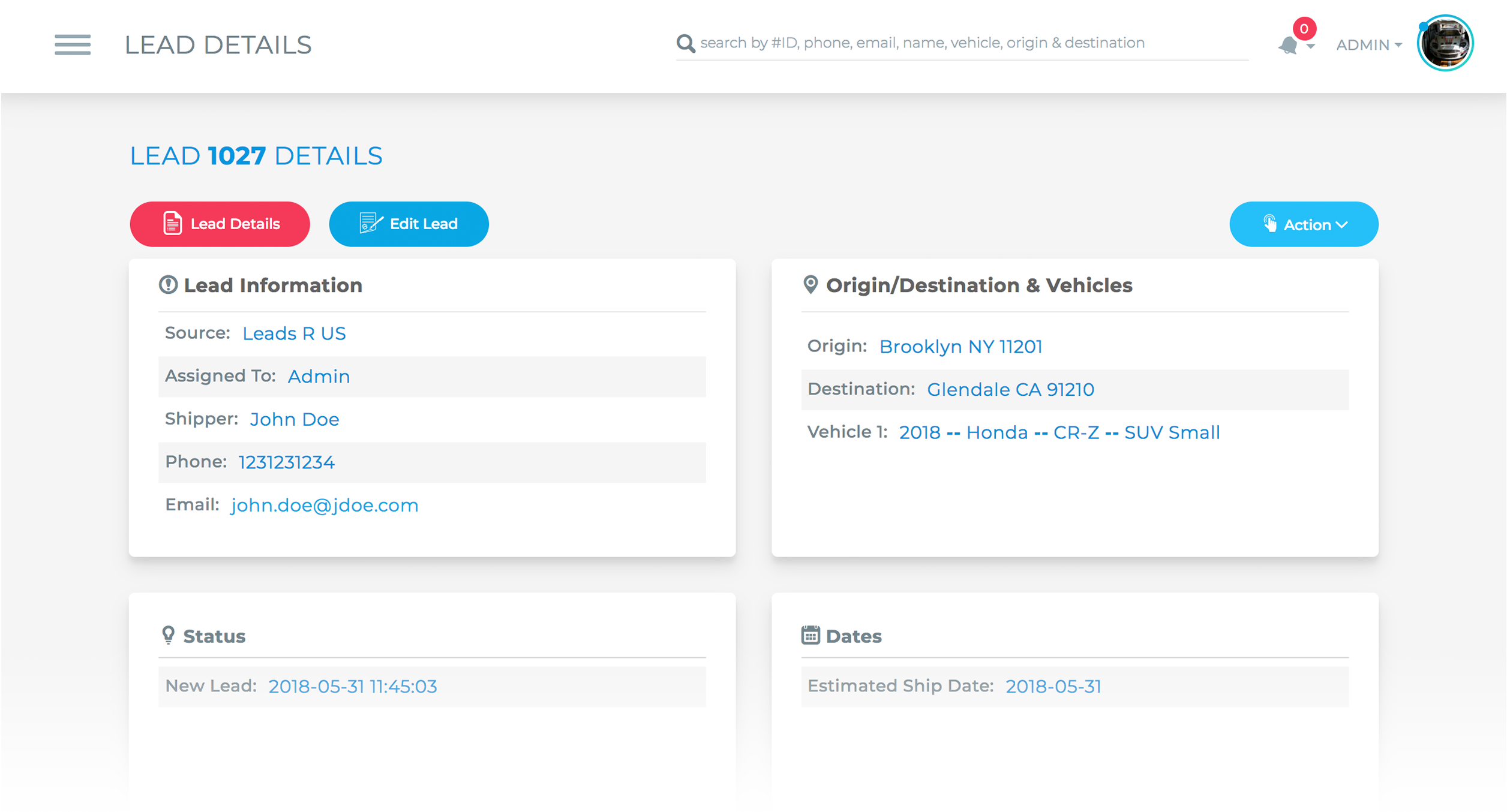This screenshot has width=1507, height=812.
Task: Click the phone number 1231231234
Action: [286, 462]
